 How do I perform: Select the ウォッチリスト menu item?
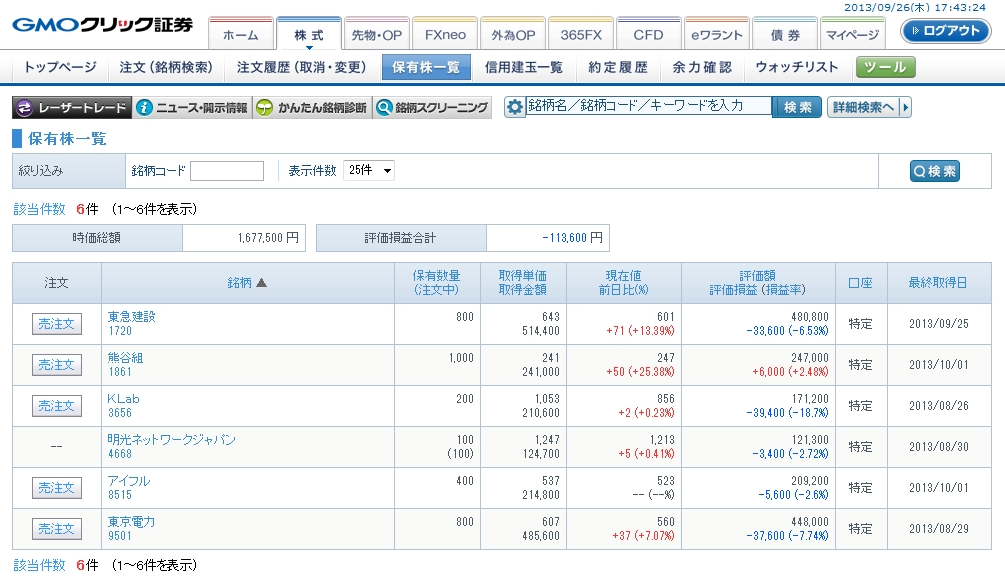797,67
